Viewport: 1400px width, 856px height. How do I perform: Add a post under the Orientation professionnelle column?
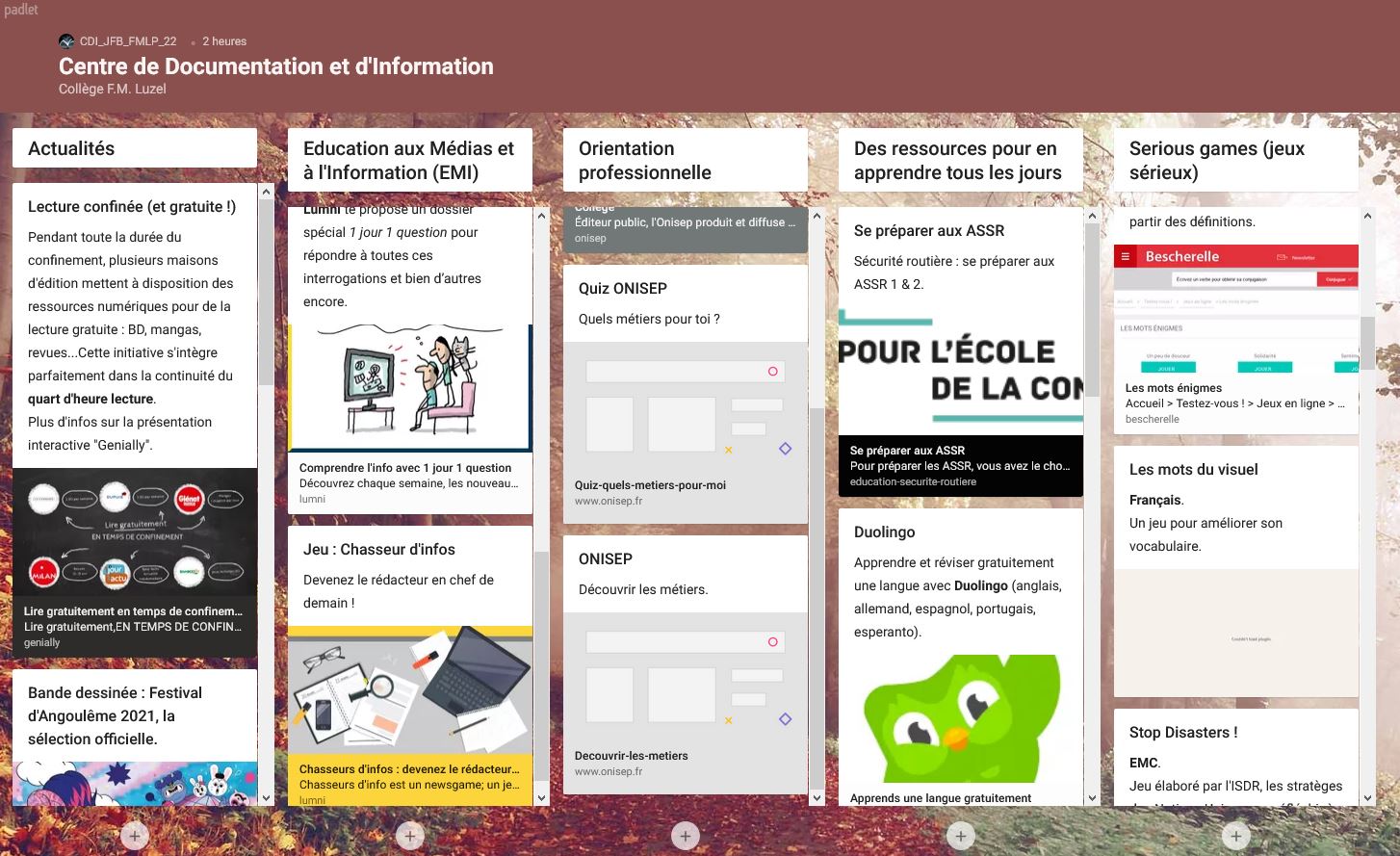(686, 836)
